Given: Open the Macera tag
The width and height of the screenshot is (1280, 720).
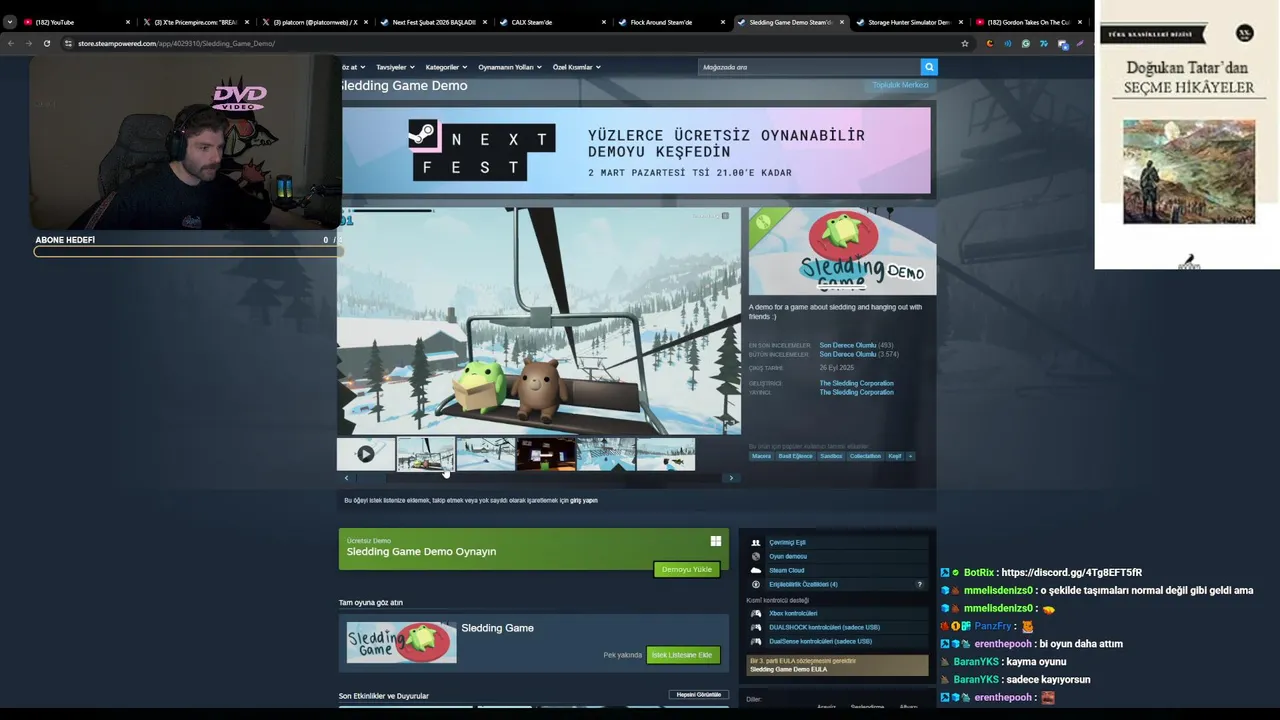Looking at the screenshot, I should (x=762, y=456).
